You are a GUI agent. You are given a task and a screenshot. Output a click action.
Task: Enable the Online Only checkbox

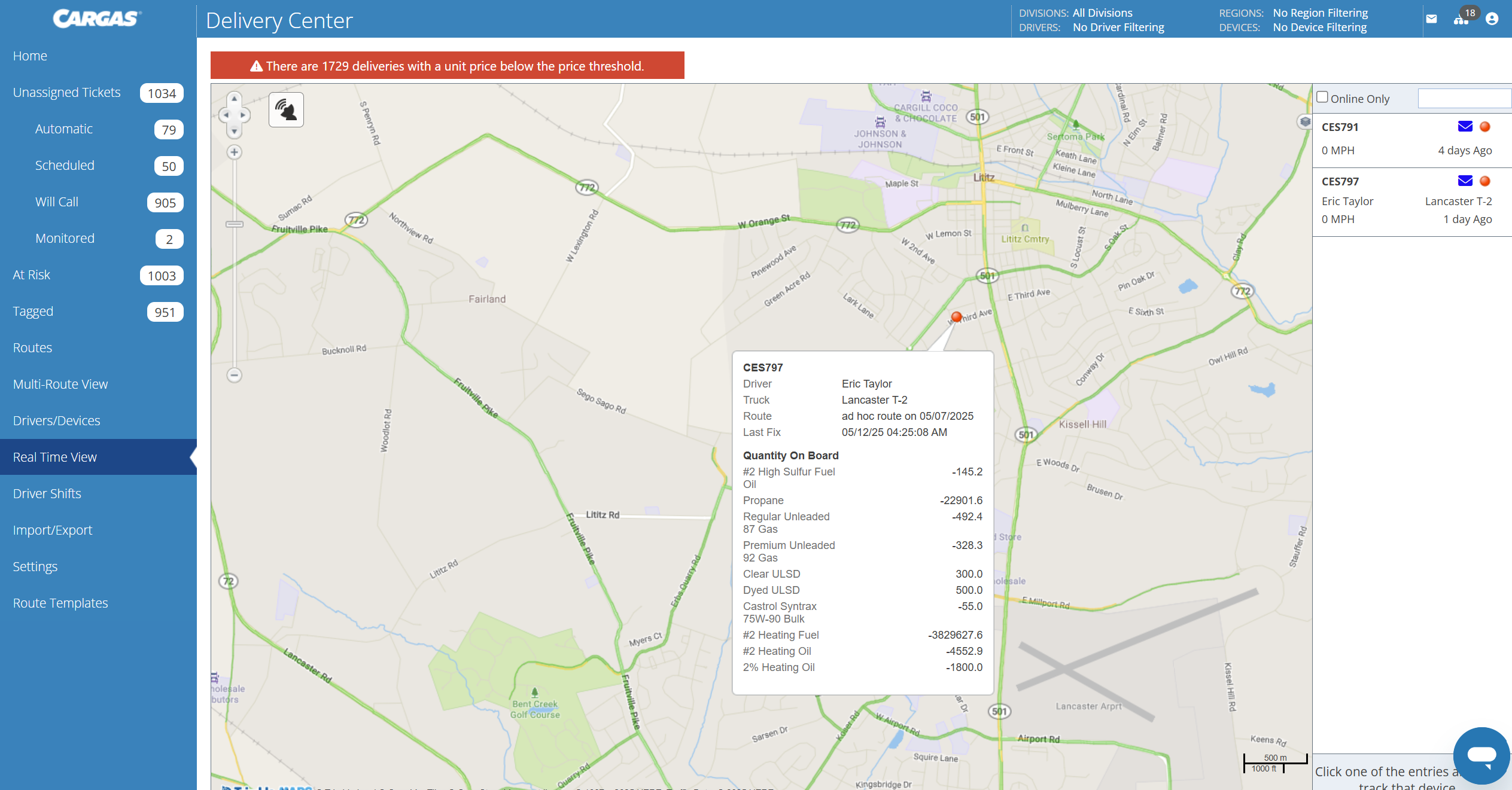tap(1322, 97)
